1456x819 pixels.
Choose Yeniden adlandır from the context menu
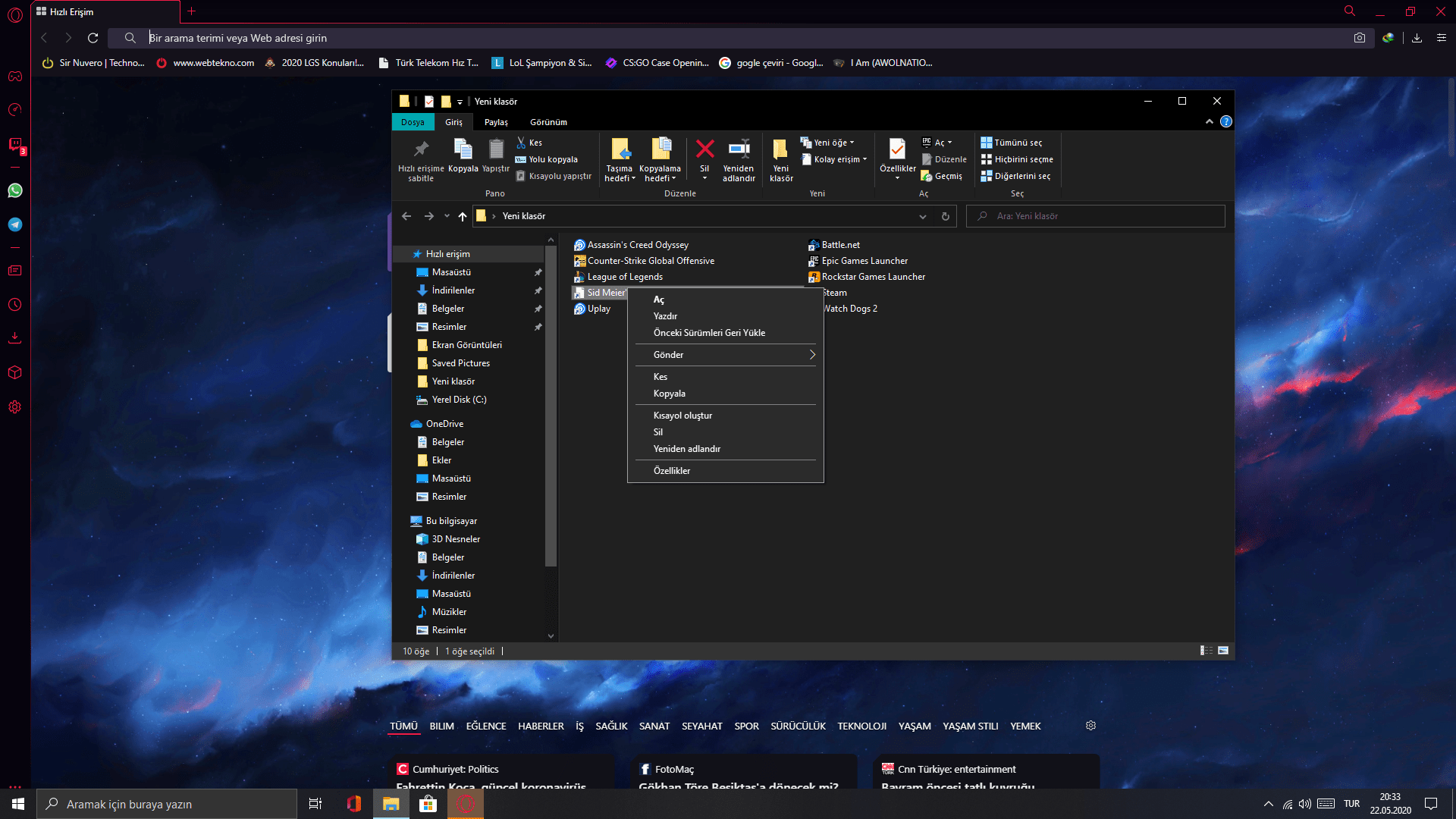(x=687, y=449)
